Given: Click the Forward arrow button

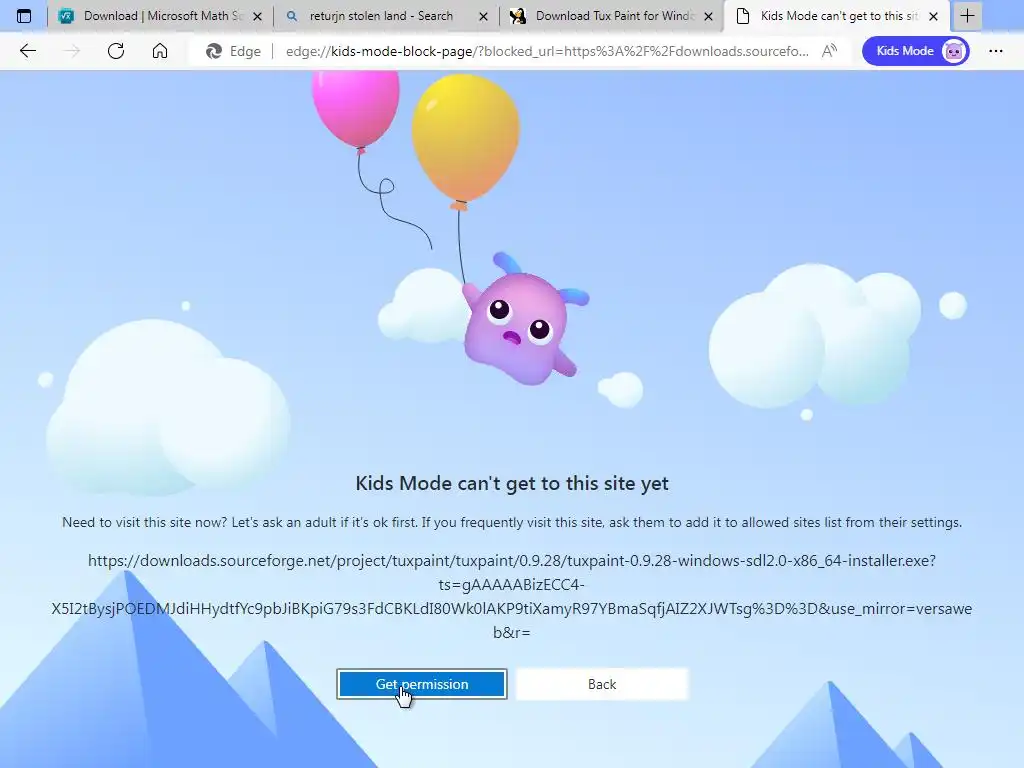Looking at the screenshot, I should [71, 51].
